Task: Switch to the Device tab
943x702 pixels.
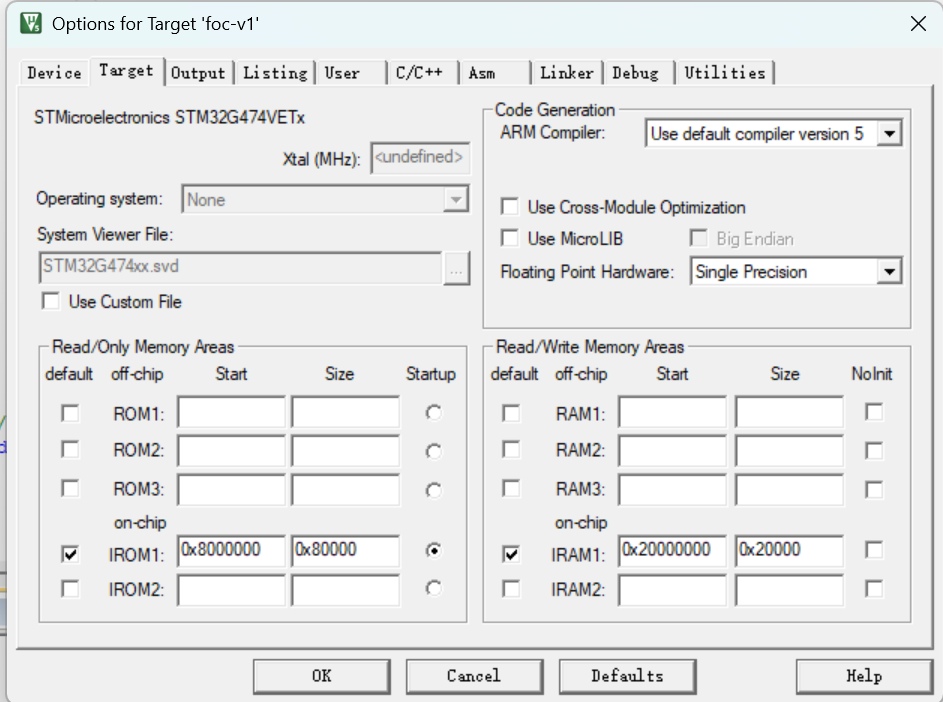Action: 54,73
